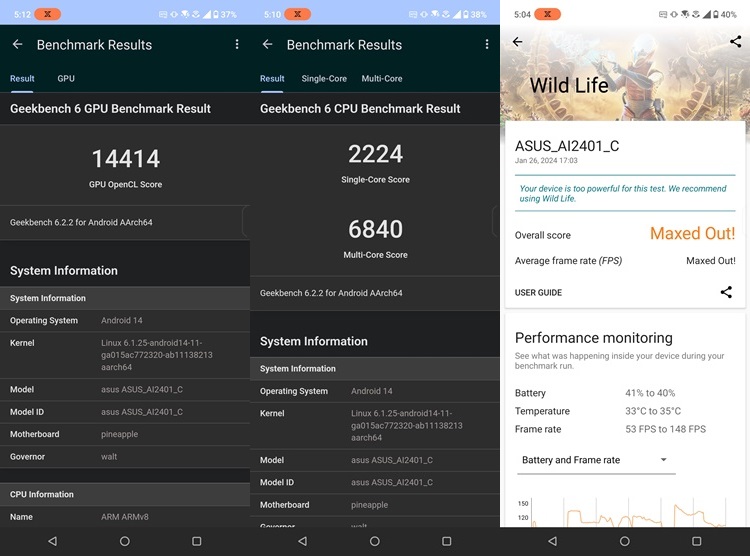Screen dimensions: 750x556
Task: Select Model row on CPU screen
Action: (x=375, y=460)
